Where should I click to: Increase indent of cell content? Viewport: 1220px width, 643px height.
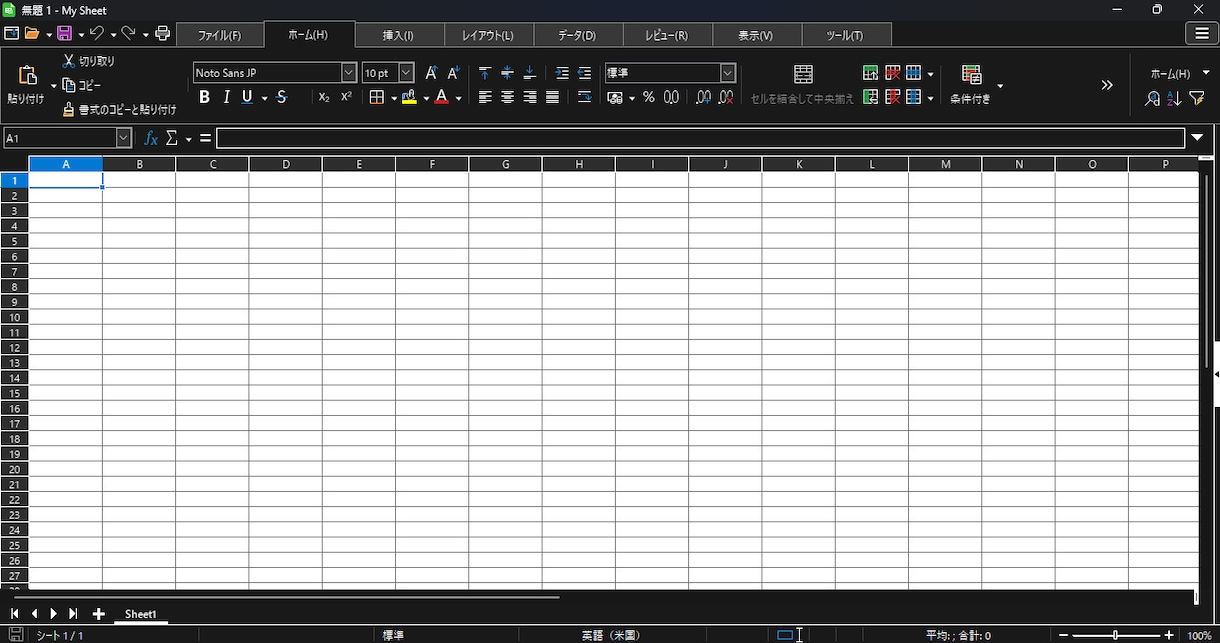(562, 73)
